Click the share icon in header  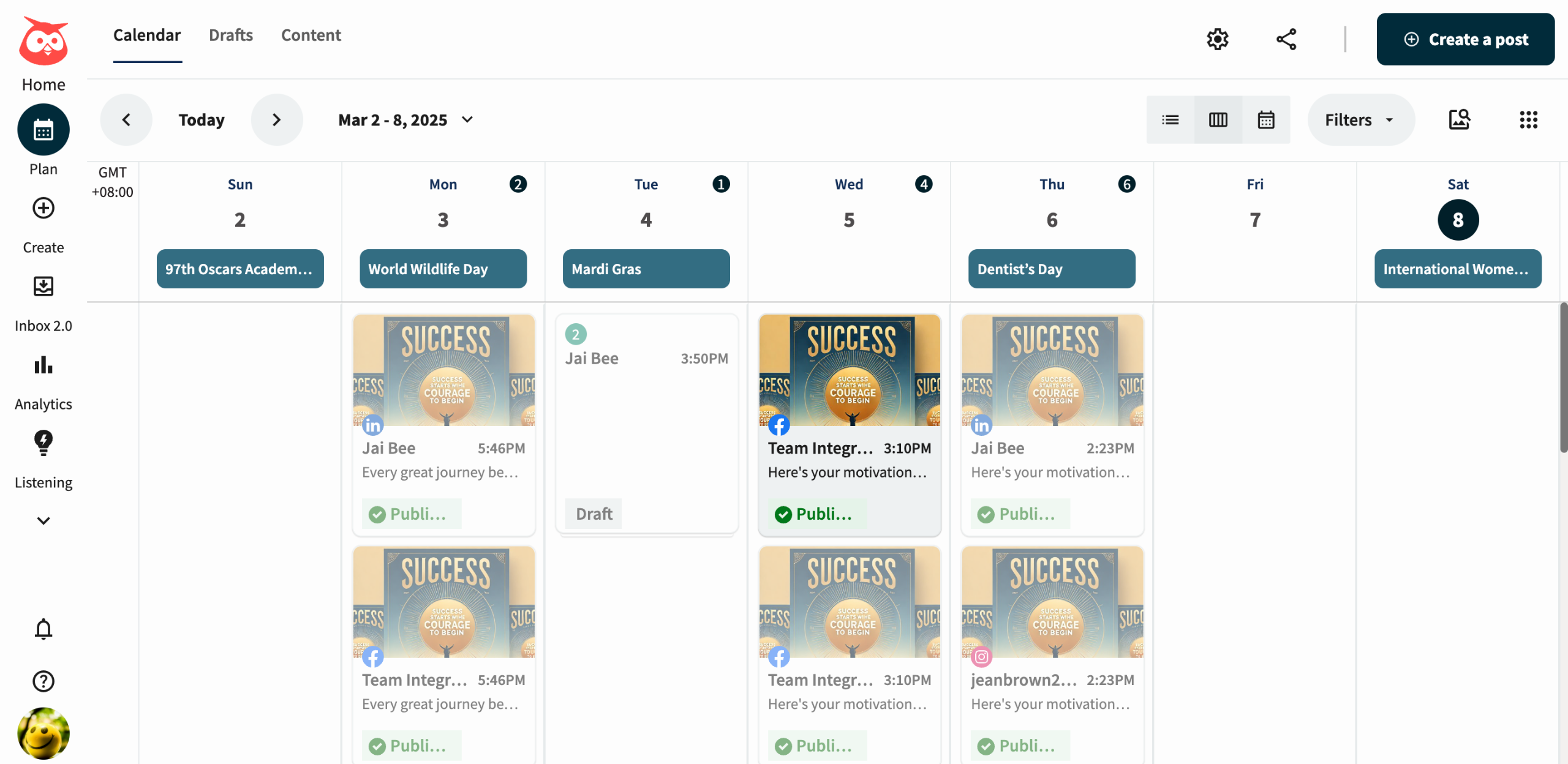coord(1286,39)
